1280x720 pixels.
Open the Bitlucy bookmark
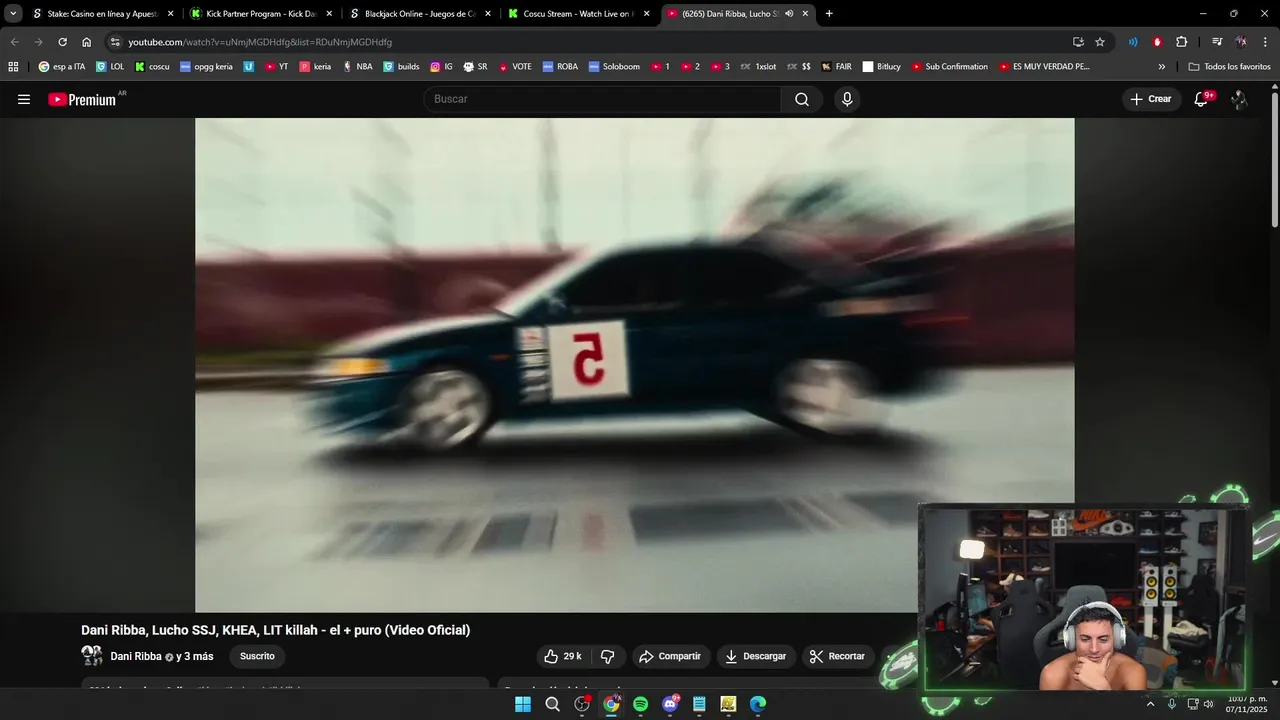tap(882, 67)
